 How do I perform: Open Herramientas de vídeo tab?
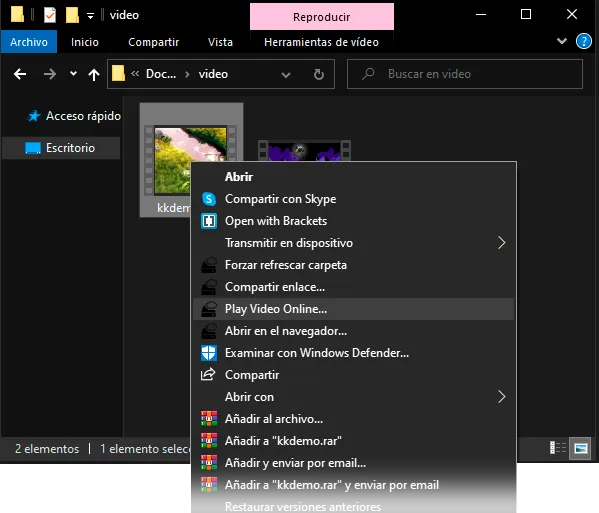(321, 42)
